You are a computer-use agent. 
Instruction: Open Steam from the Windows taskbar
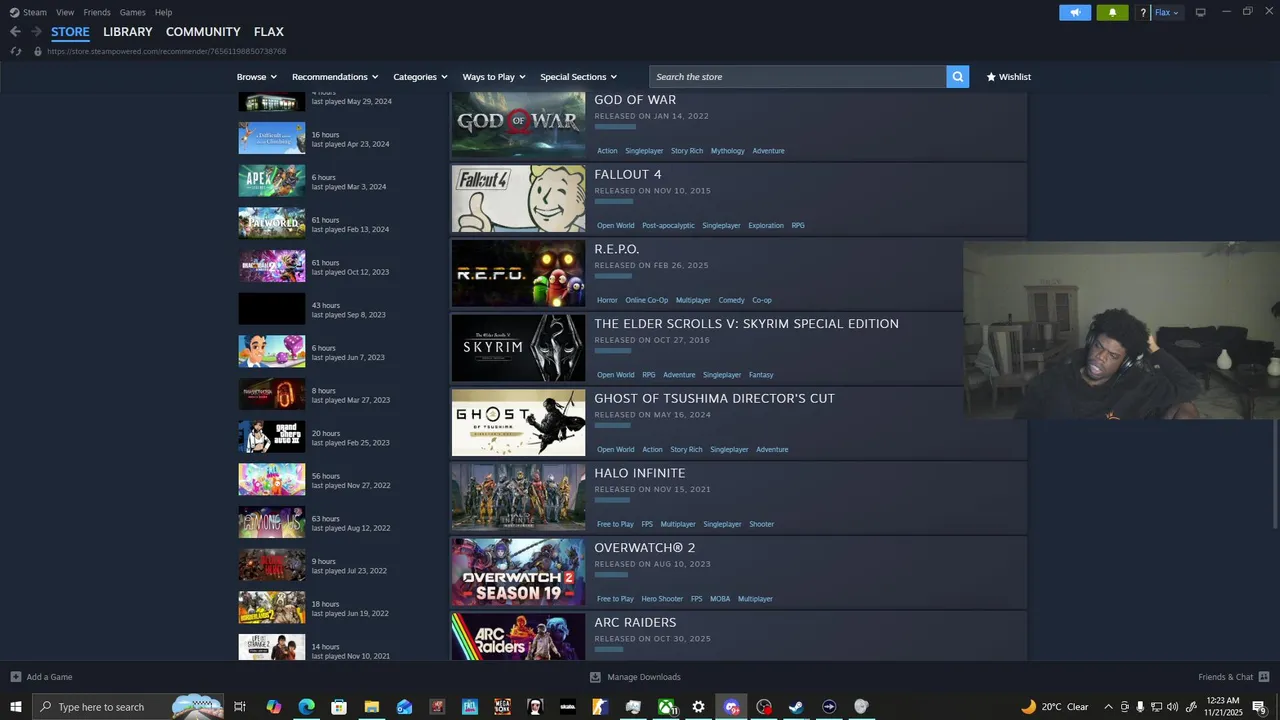(x=796, y=707)
